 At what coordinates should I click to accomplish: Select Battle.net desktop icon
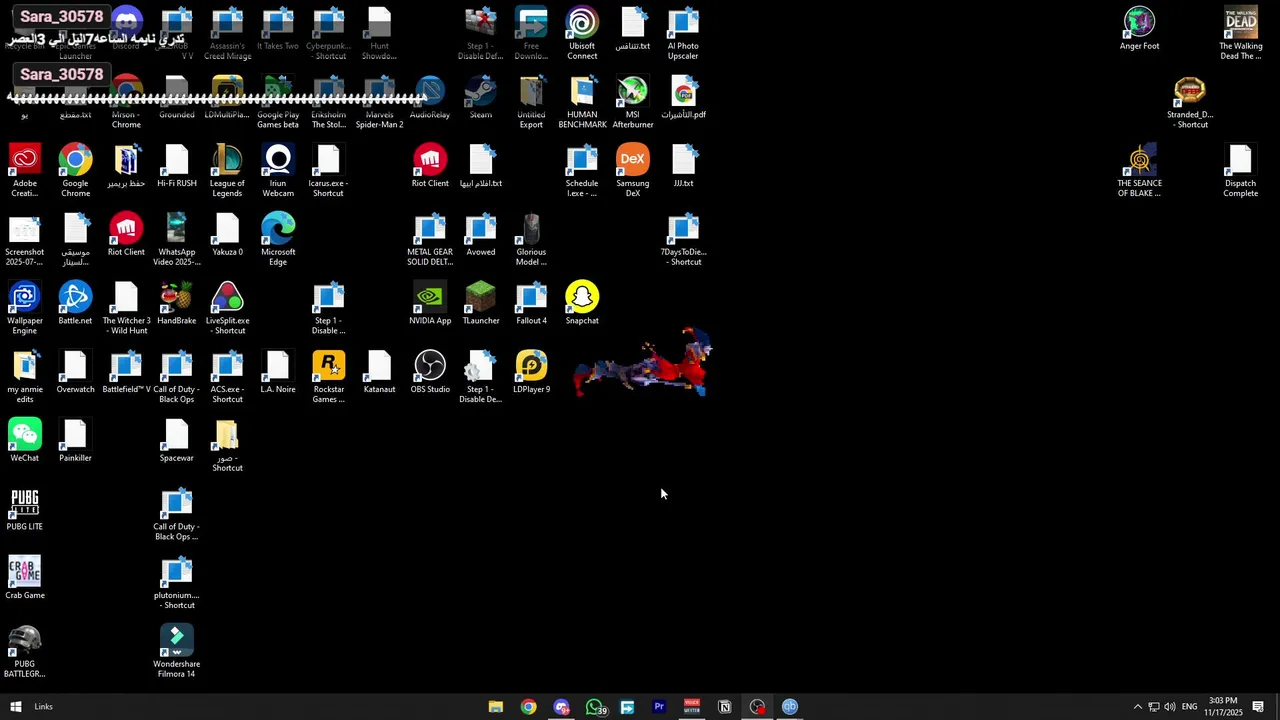click(x=75, y=303)
